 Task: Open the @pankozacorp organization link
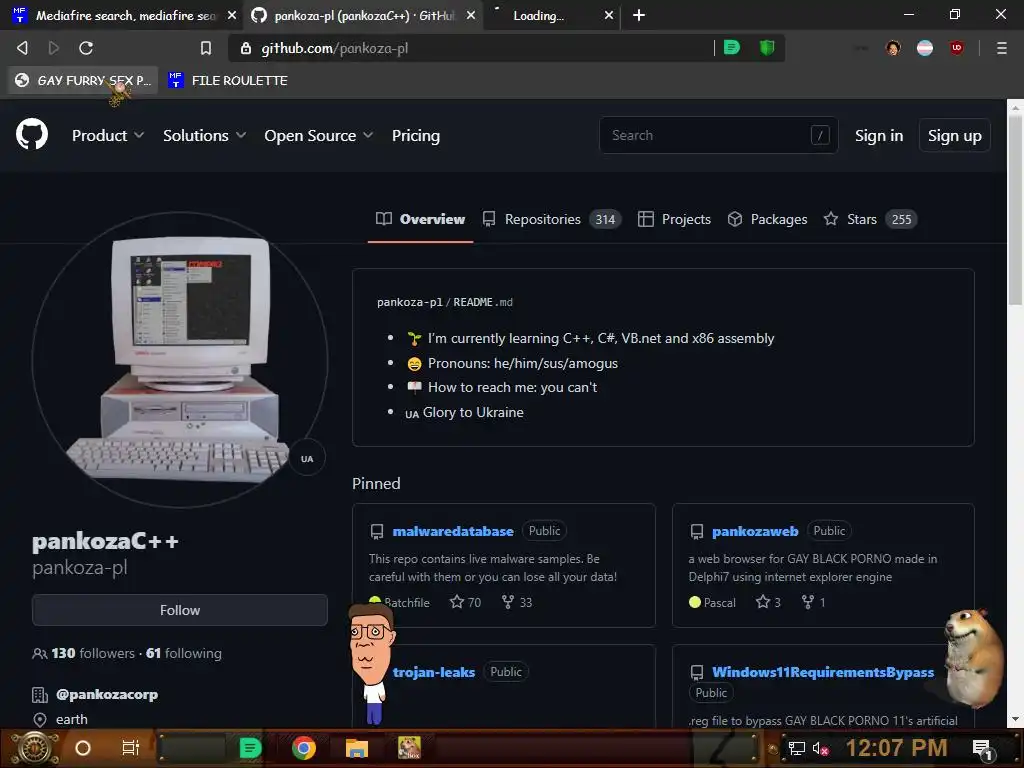(107, 694)
